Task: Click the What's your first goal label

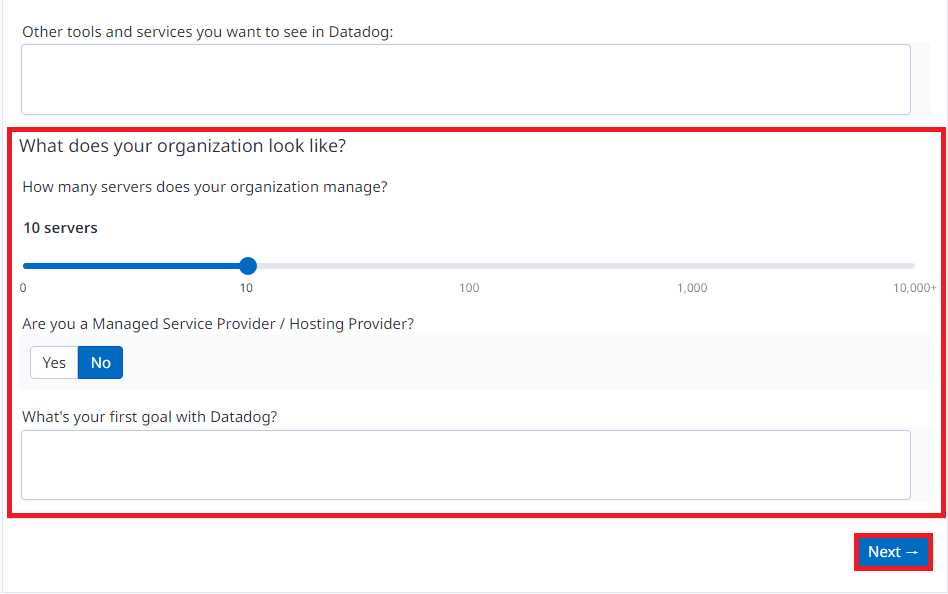Action: click(150, 417)
